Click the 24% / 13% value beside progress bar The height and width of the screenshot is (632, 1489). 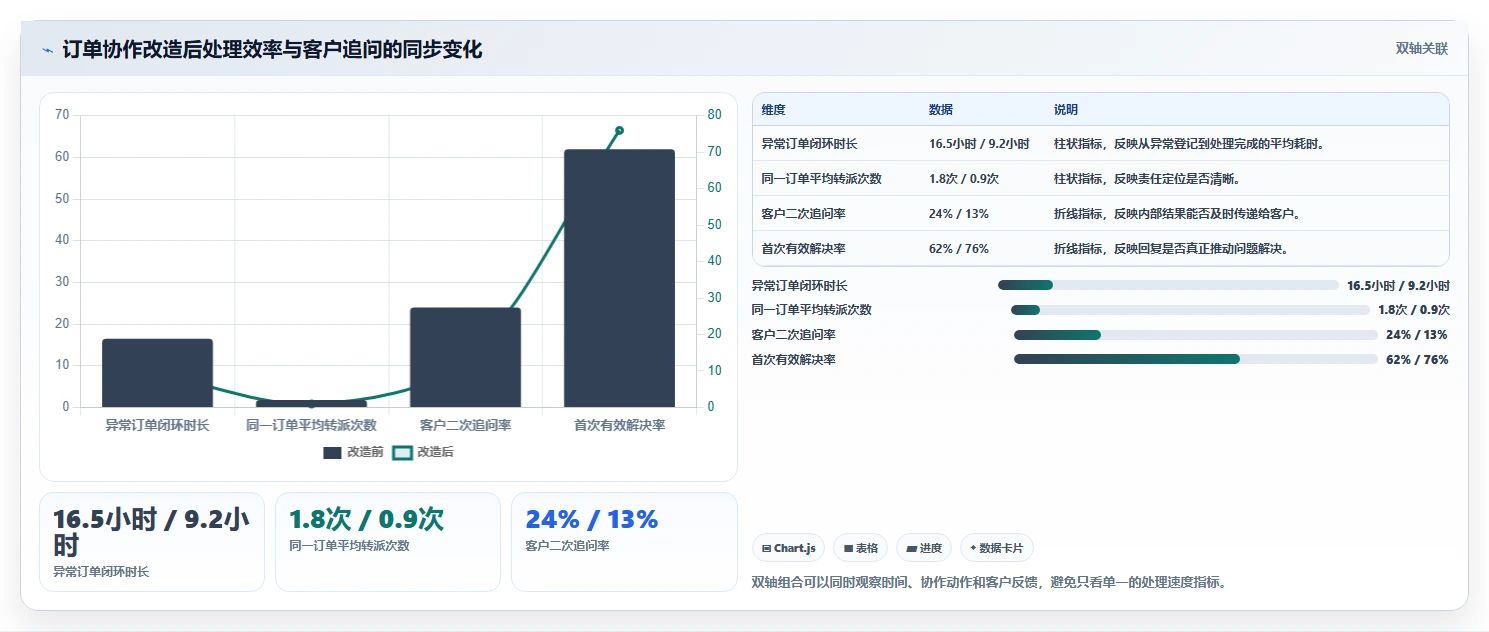tap(1417, 335)
